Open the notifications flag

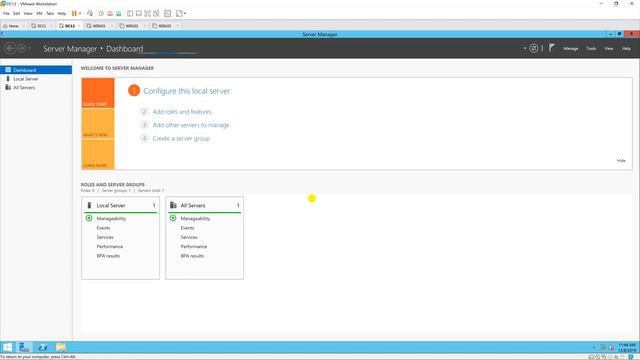click(x=551, y=48)
